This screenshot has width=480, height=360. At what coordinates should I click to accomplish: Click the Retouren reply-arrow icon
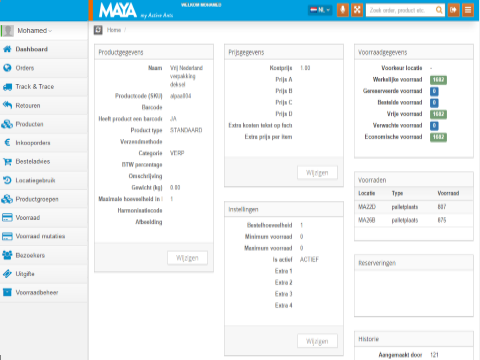[7, 105]
